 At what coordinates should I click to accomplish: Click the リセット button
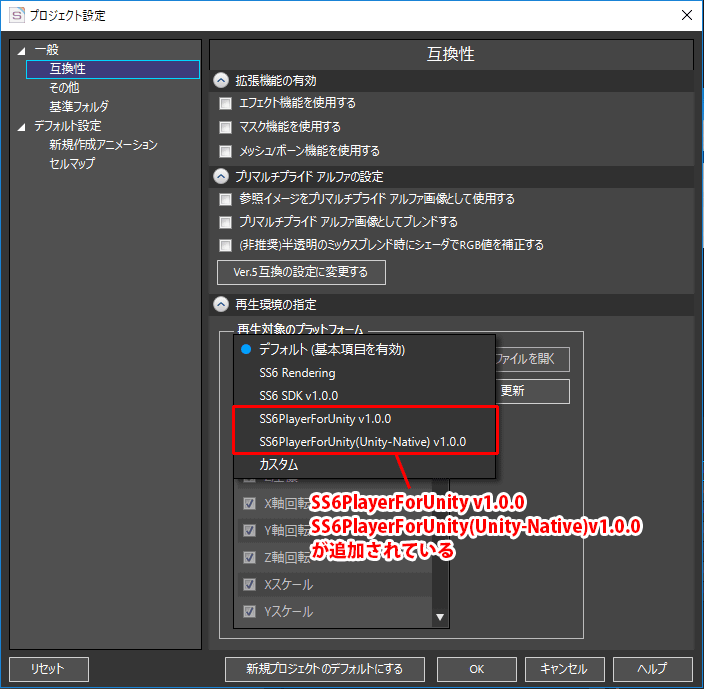tap(48, 669)
